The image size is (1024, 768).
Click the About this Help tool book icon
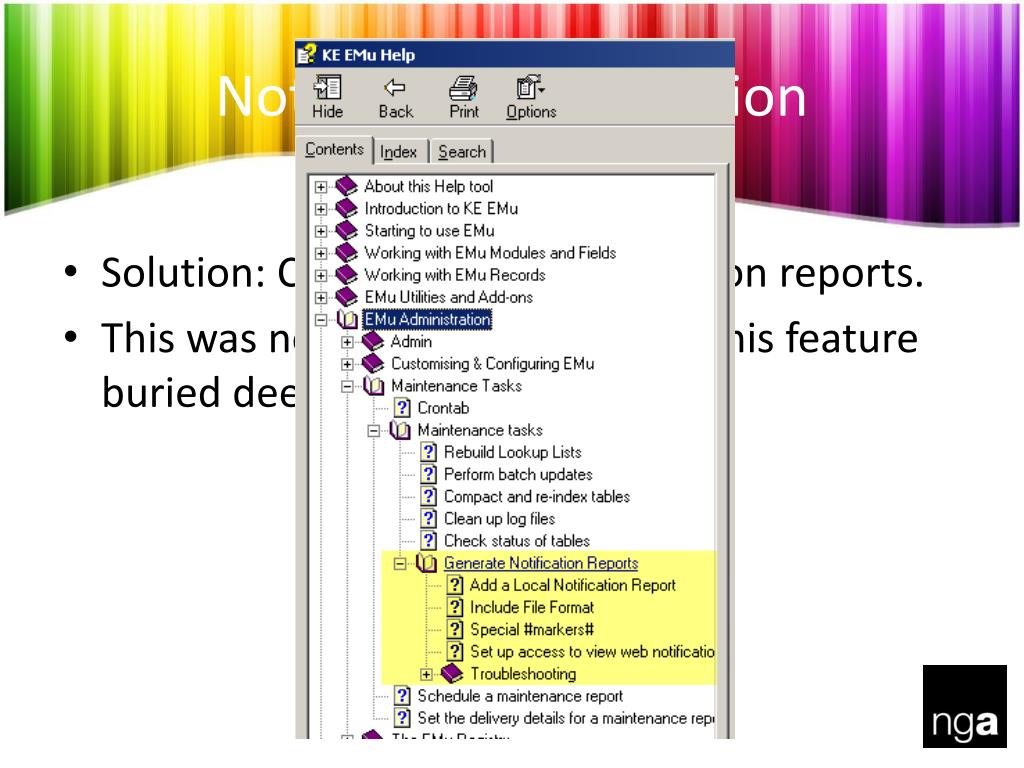[x=347, y=186]
